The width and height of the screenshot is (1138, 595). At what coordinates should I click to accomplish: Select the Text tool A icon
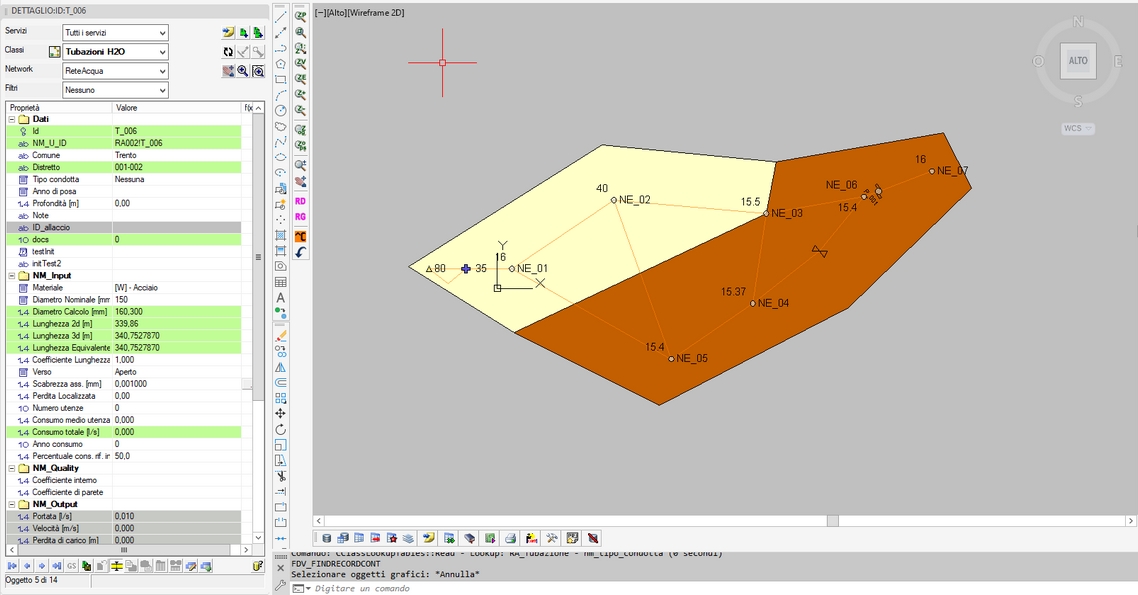[x=281, y=298]
